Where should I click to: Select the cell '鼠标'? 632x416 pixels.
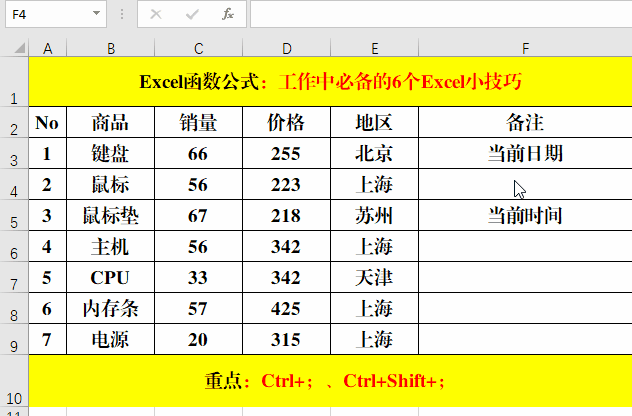tap(110, 184)
